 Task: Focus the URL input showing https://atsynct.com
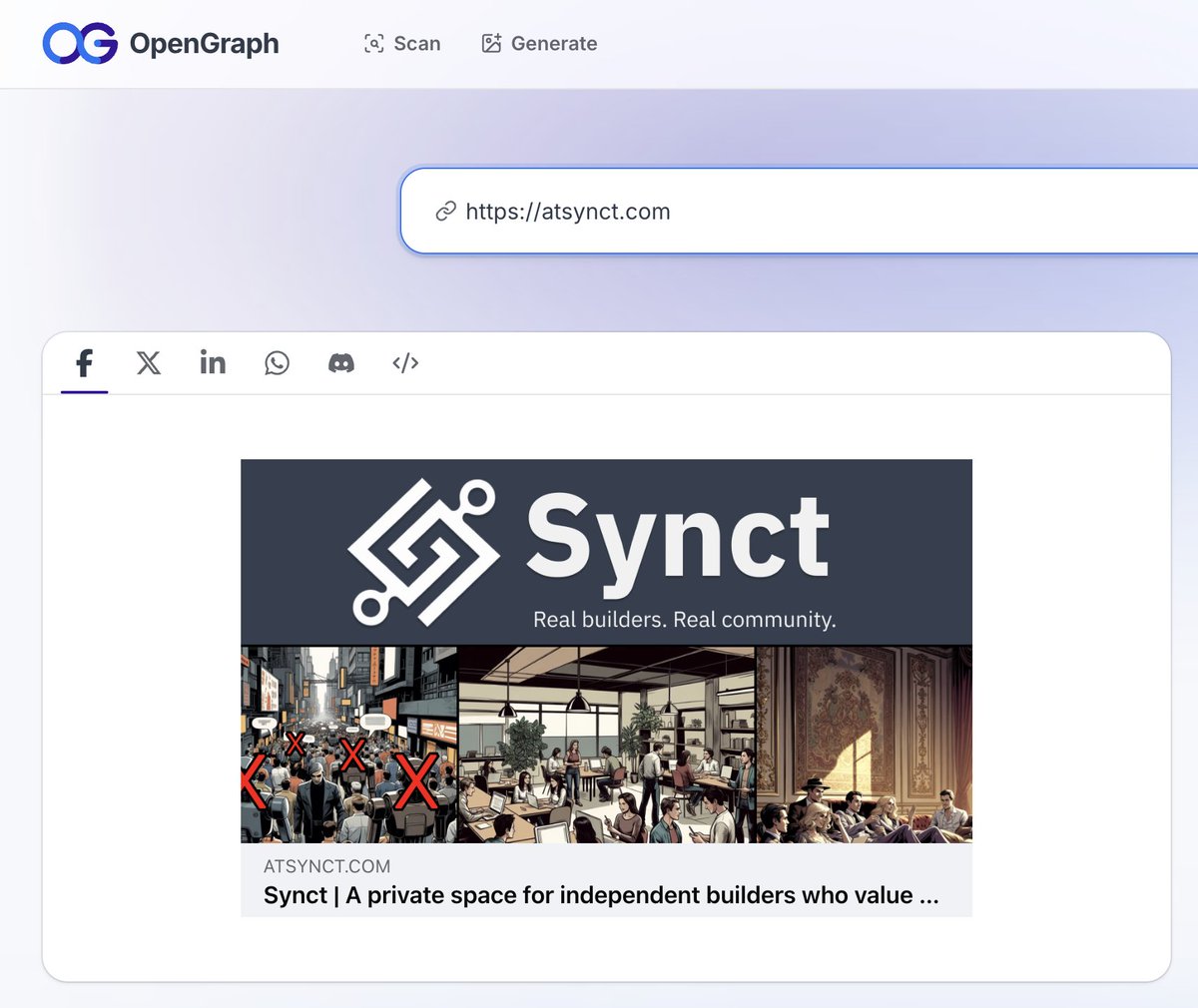click(x=799, y=211)
